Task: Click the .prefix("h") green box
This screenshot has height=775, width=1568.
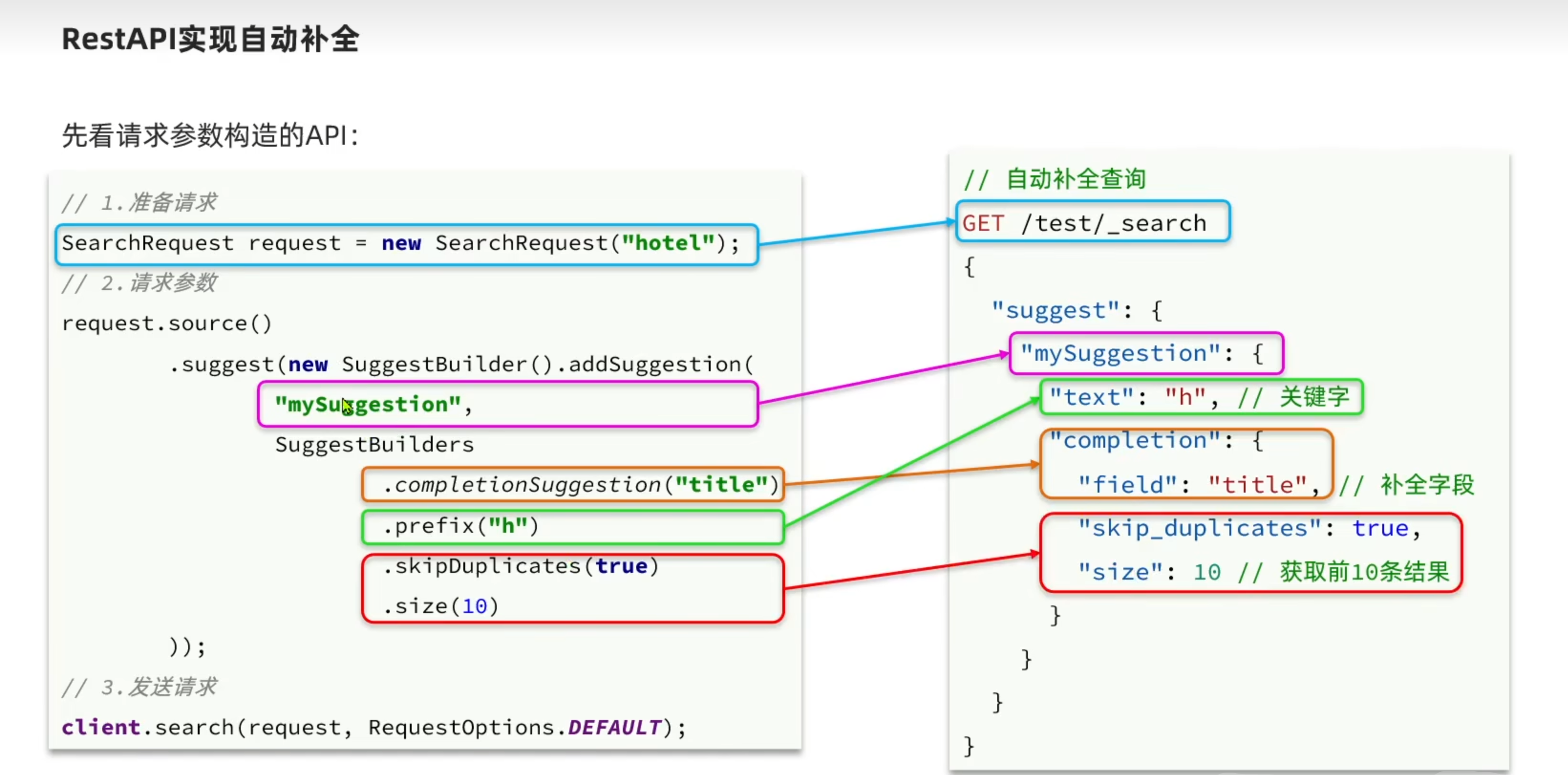Action: 460,526
